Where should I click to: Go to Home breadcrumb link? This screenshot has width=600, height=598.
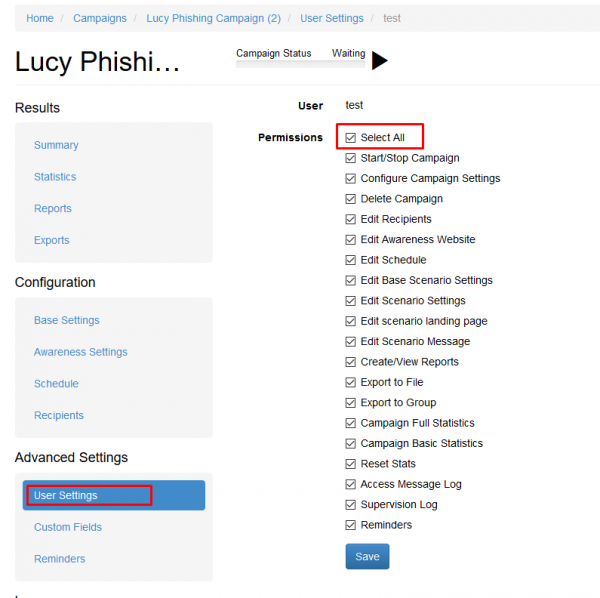pyautogui.click(x=40, y=18)
